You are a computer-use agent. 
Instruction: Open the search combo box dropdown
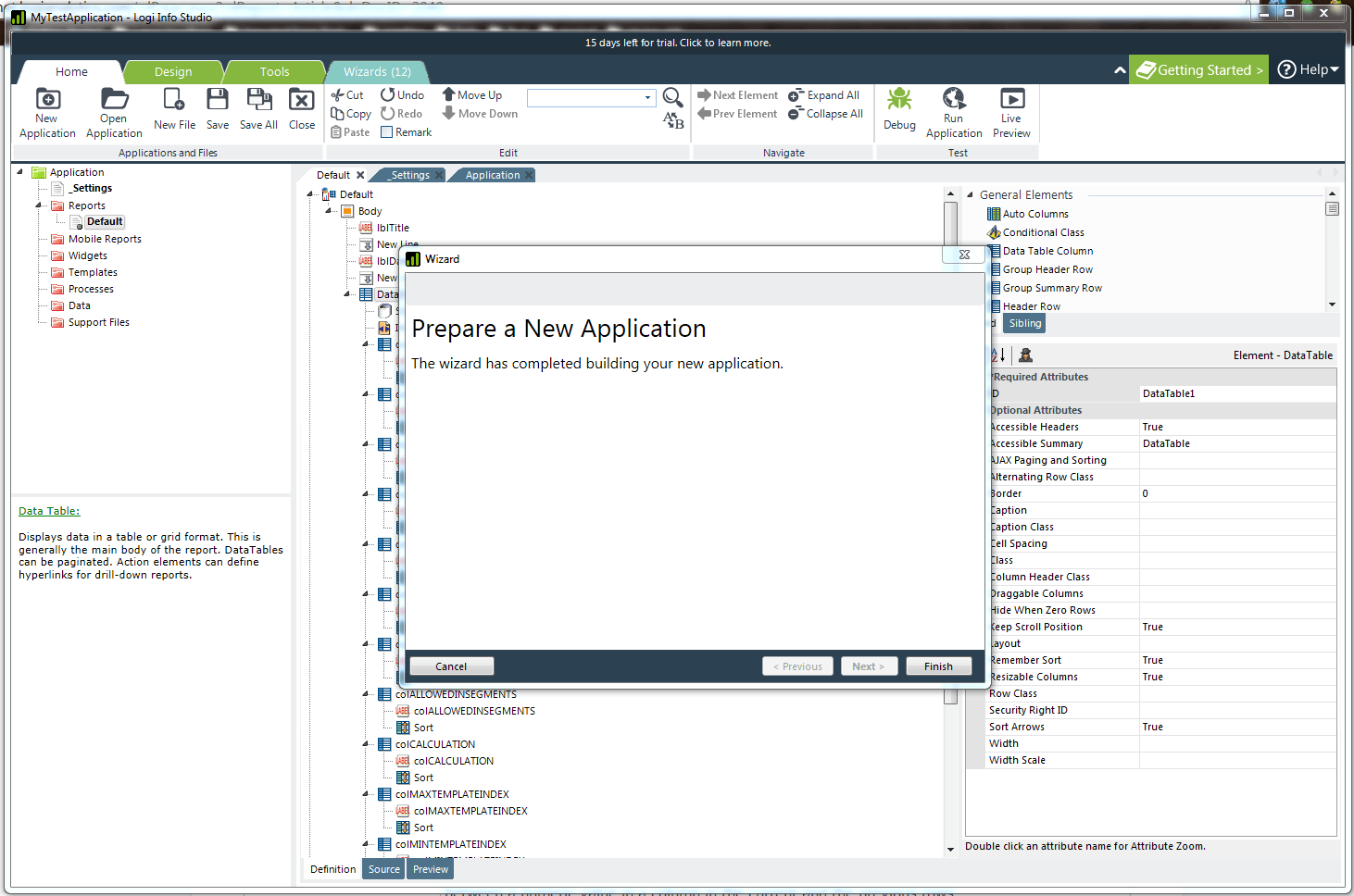pyautogui.click(x=647, y=98)
